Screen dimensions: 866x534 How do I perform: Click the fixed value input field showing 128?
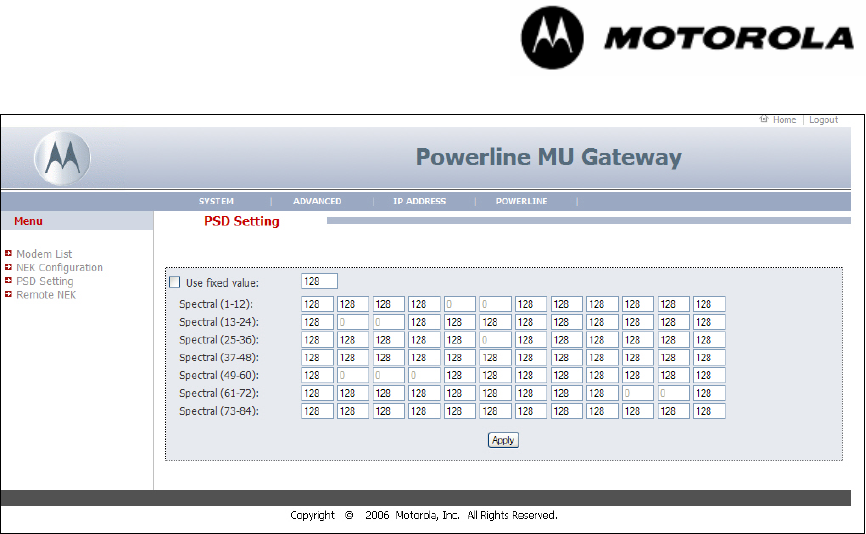point(319,281)
